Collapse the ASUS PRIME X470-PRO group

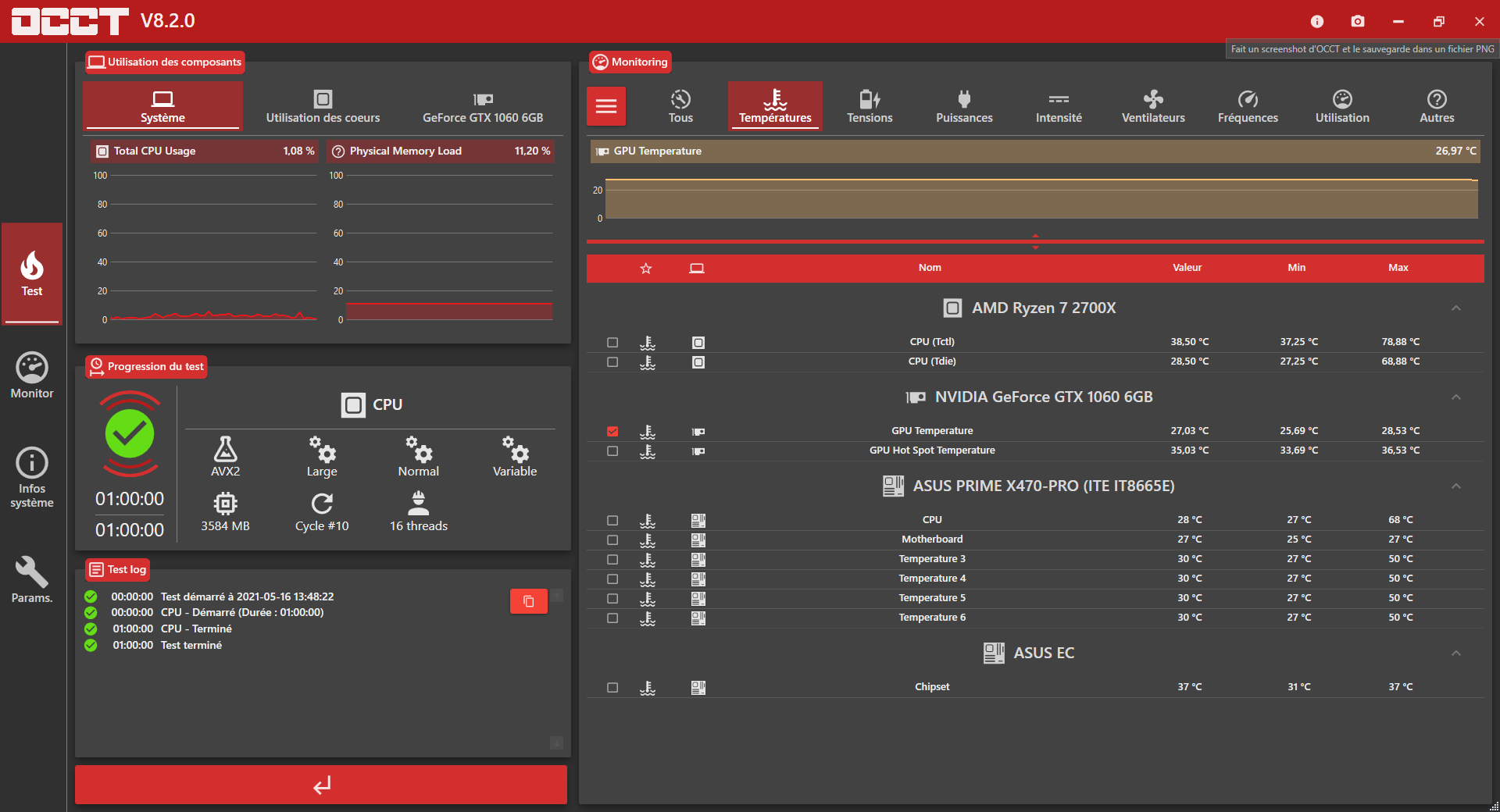pyautogui.click(x=1456, y=486)
